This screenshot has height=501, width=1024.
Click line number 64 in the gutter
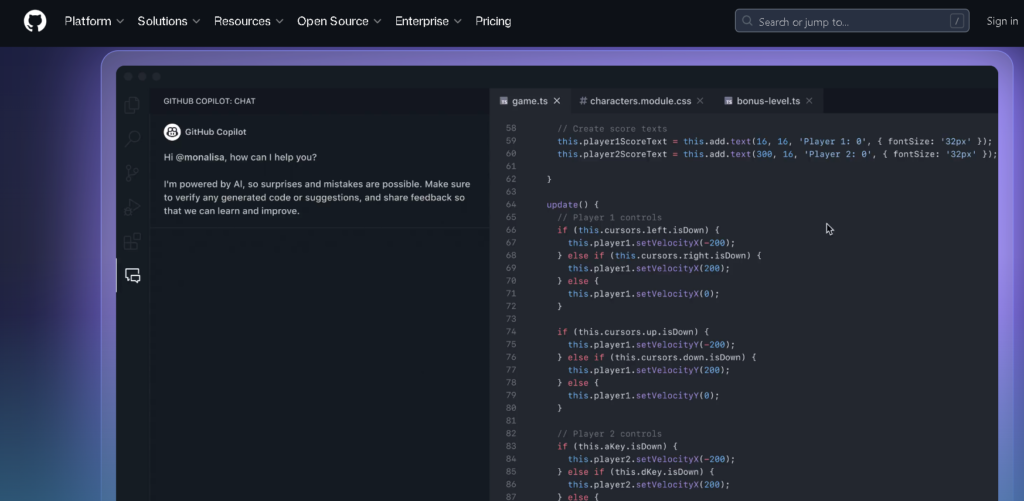(511, 204)
